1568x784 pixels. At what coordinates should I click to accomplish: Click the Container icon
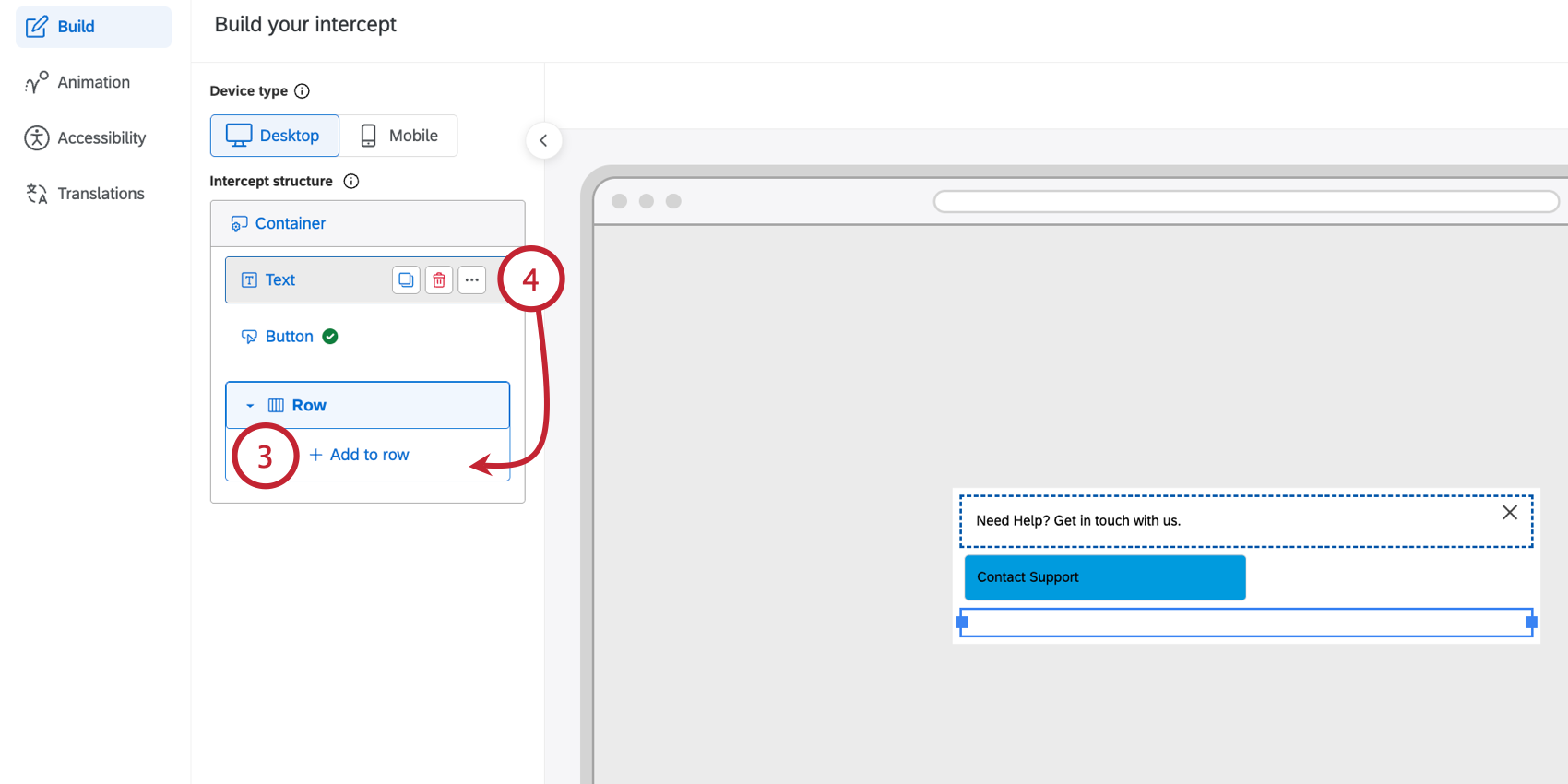click(239, 223)
